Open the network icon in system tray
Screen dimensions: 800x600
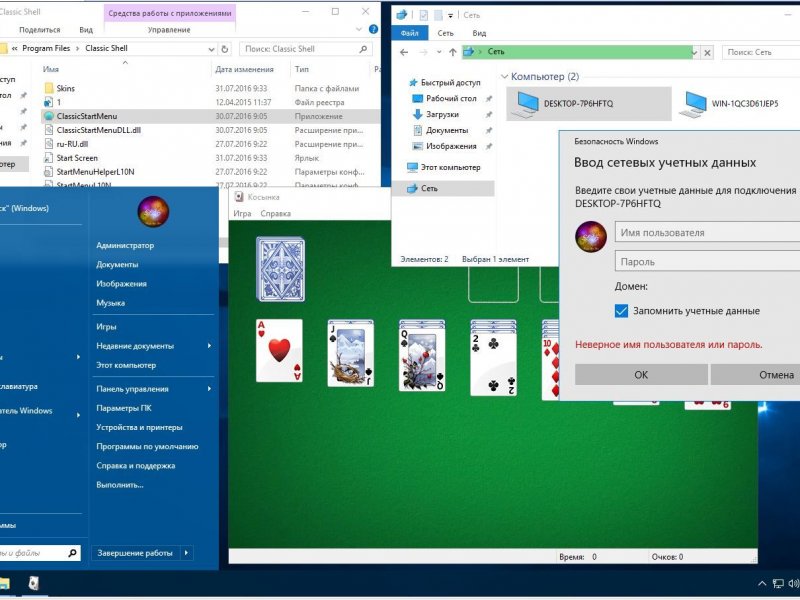coord(778,583)
